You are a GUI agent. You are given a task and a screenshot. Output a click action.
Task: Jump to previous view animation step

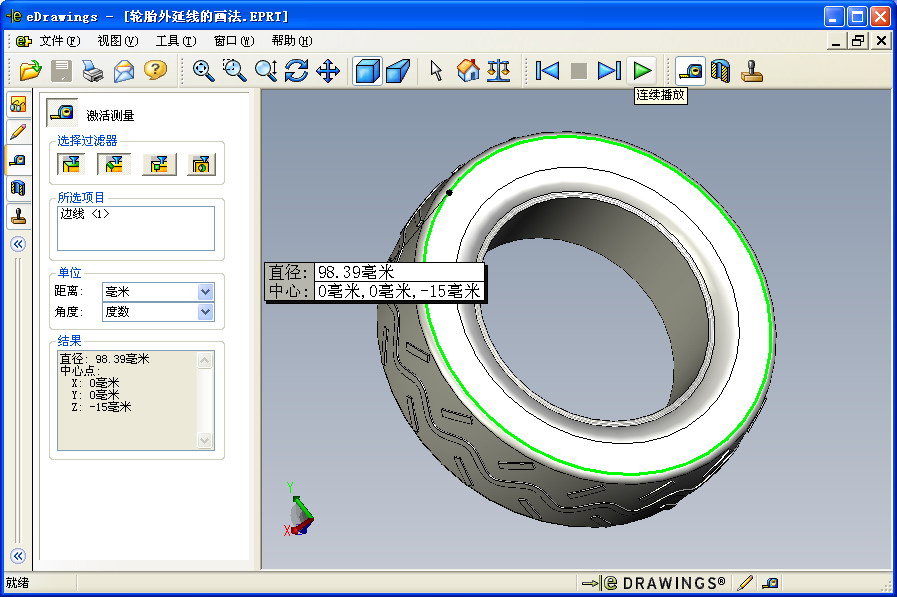click(x=547, y=71)
